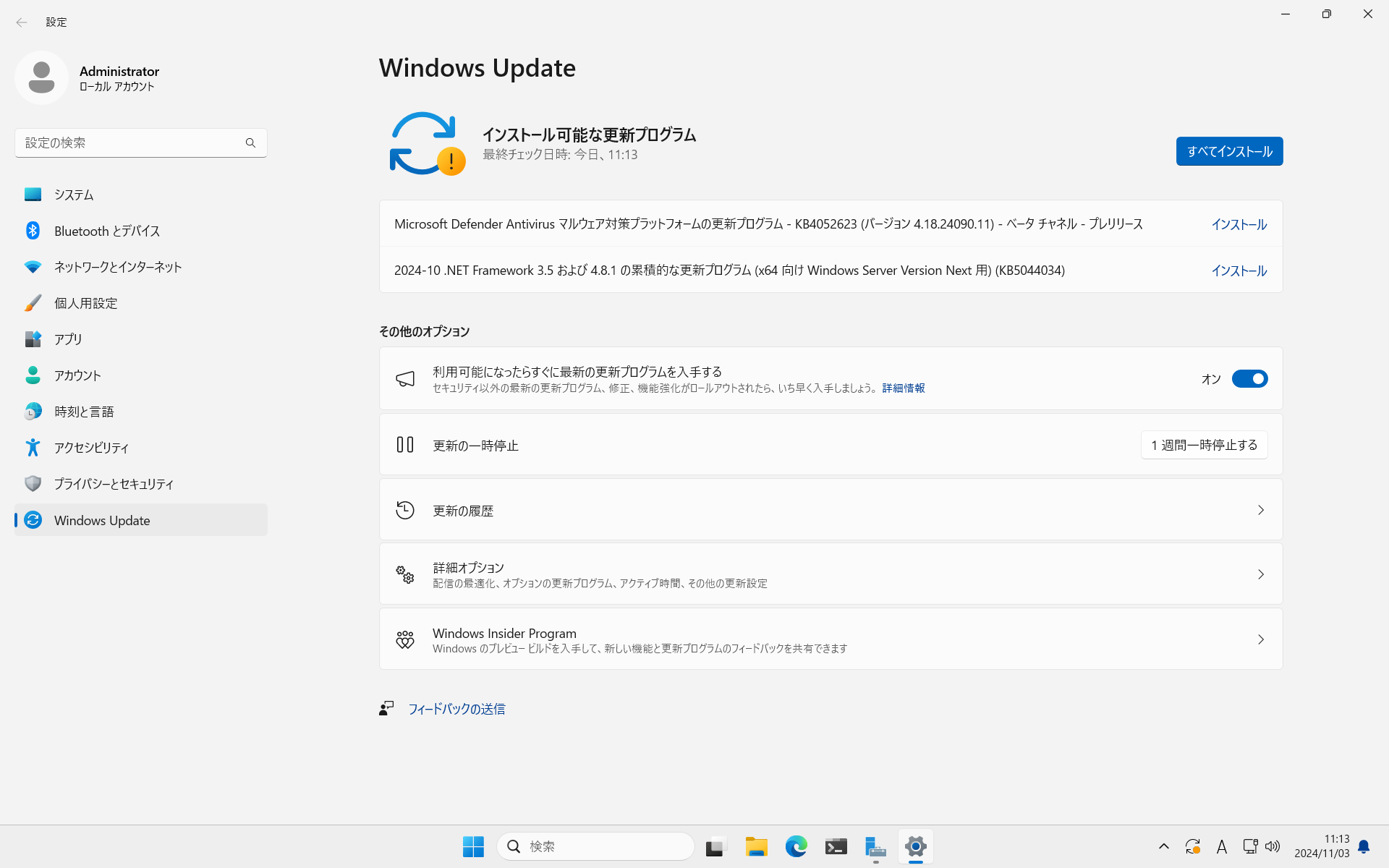Click インストール for the KB5044034 update
1389x868 pixels.
pos(1239,271)
